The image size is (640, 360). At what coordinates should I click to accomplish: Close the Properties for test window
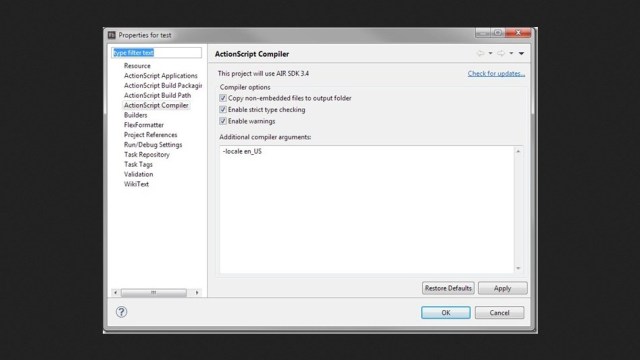(518, 33)
